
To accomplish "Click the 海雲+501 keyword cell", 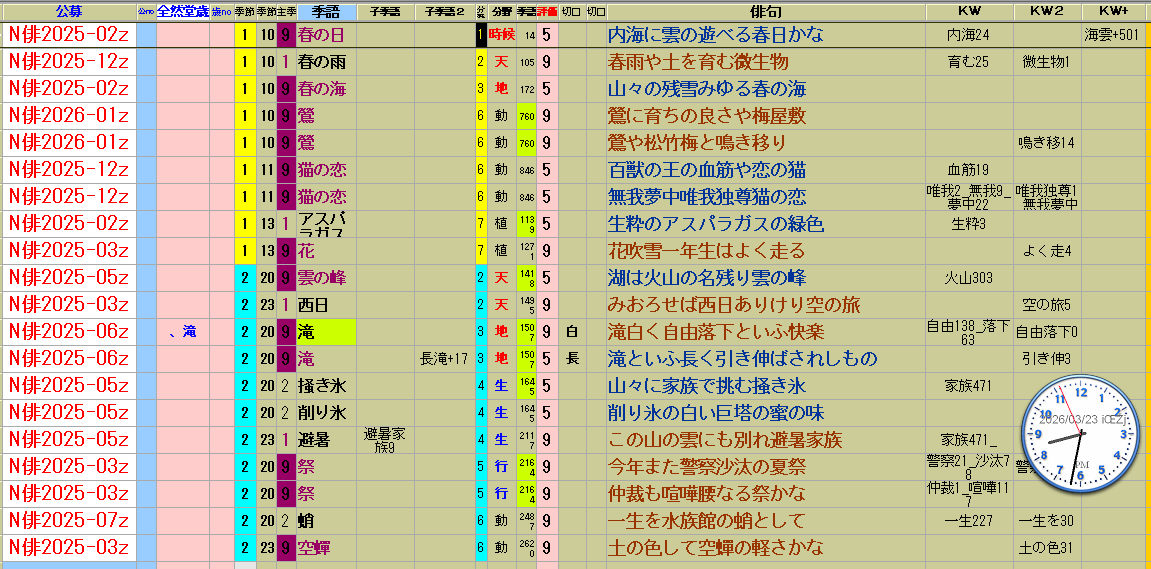I will click(x=1112, y=35).
